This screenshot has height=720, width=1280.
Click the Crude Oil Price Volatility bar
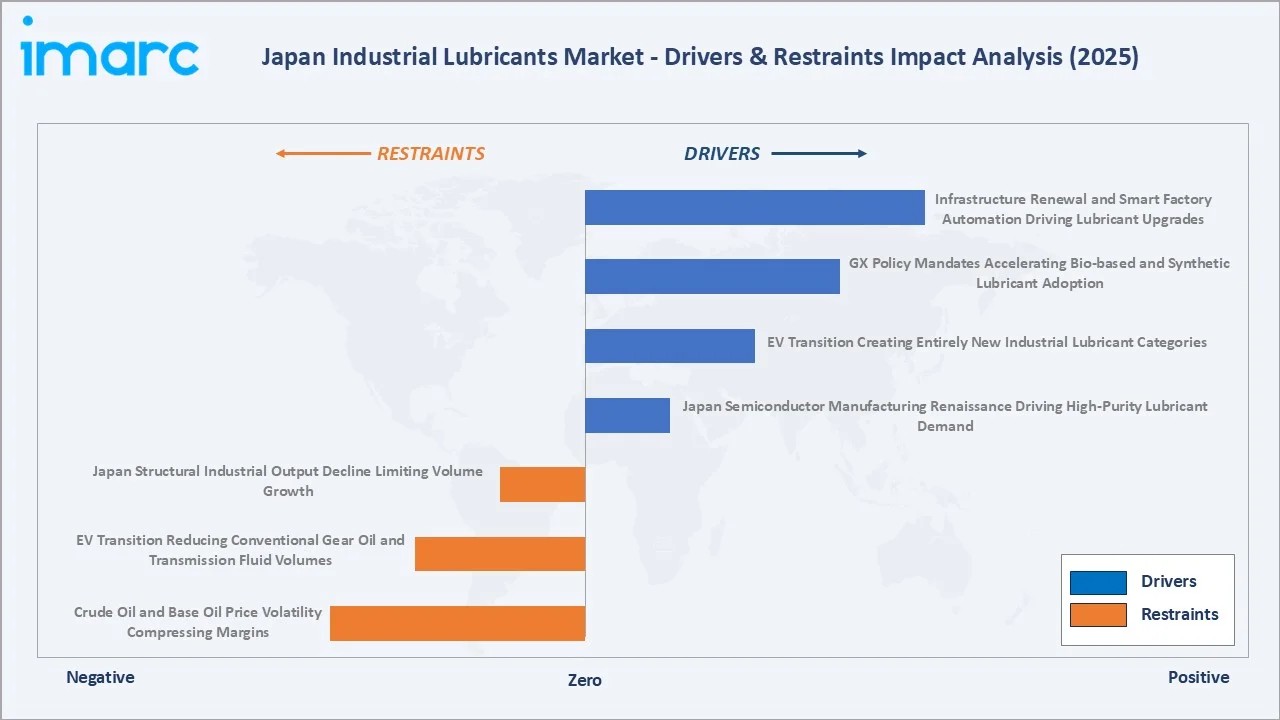point(457,623)
